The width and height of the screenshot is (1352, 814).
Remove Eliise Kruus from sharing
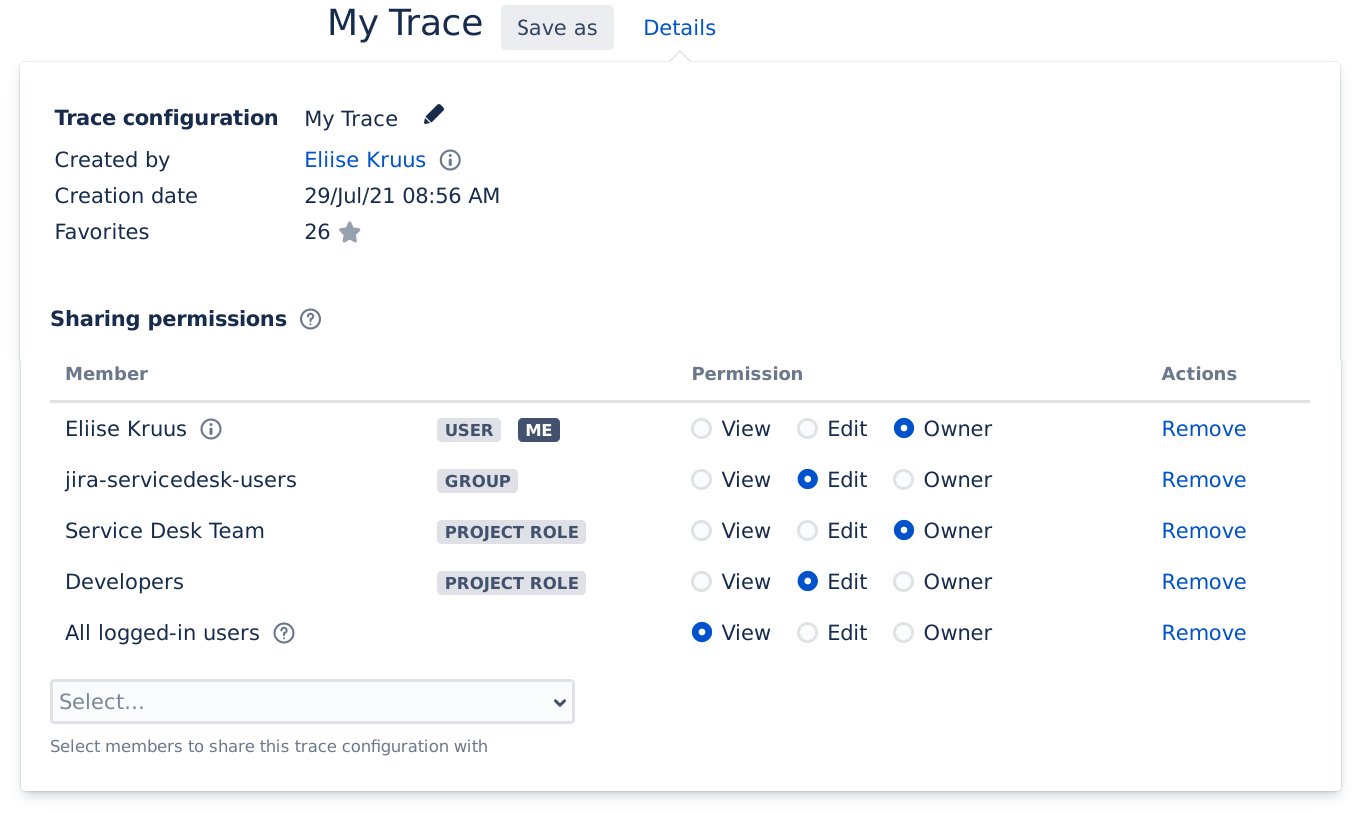click(1204, 429)
